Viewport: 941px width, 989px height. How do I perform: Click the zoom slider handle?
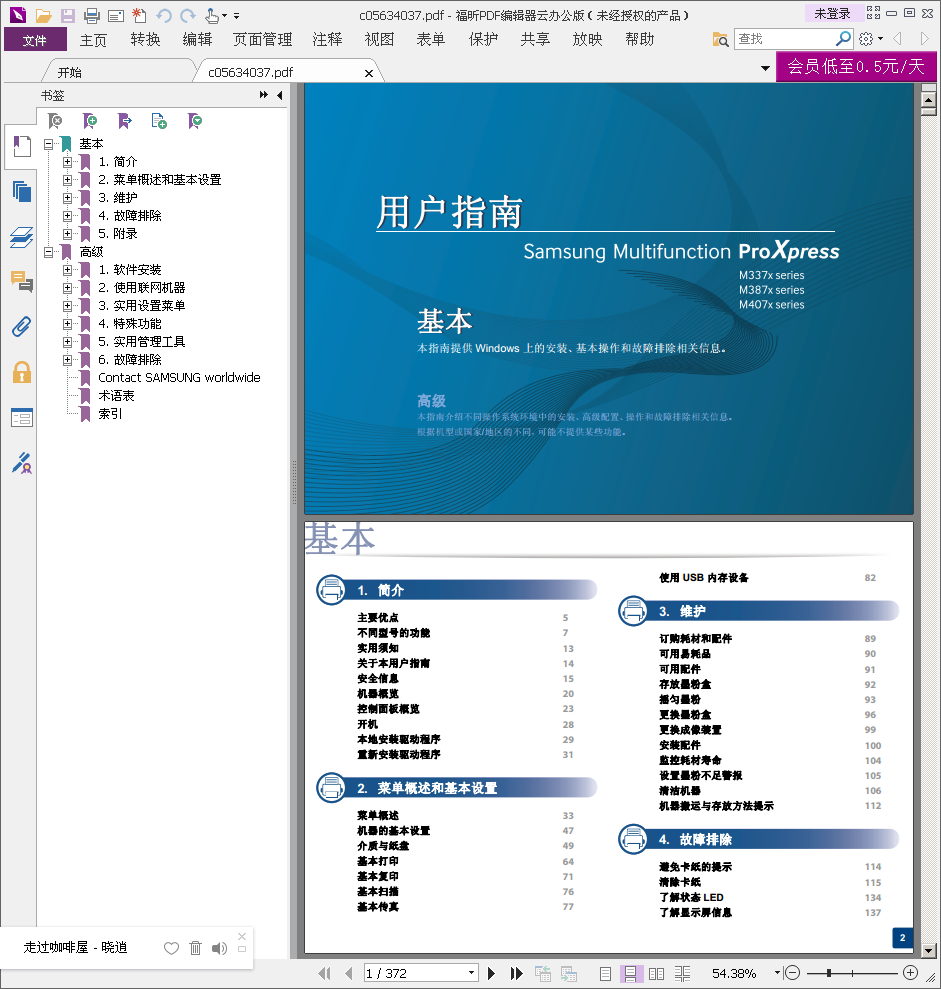coord(829,973)
